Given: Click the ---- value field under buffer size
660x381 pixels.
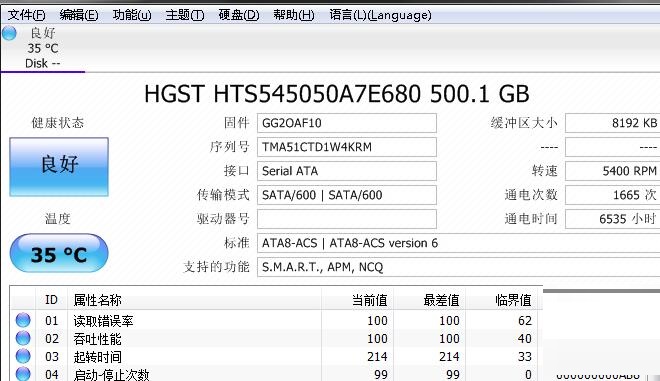Looking at the screenshot, I should tap(612, 147).
